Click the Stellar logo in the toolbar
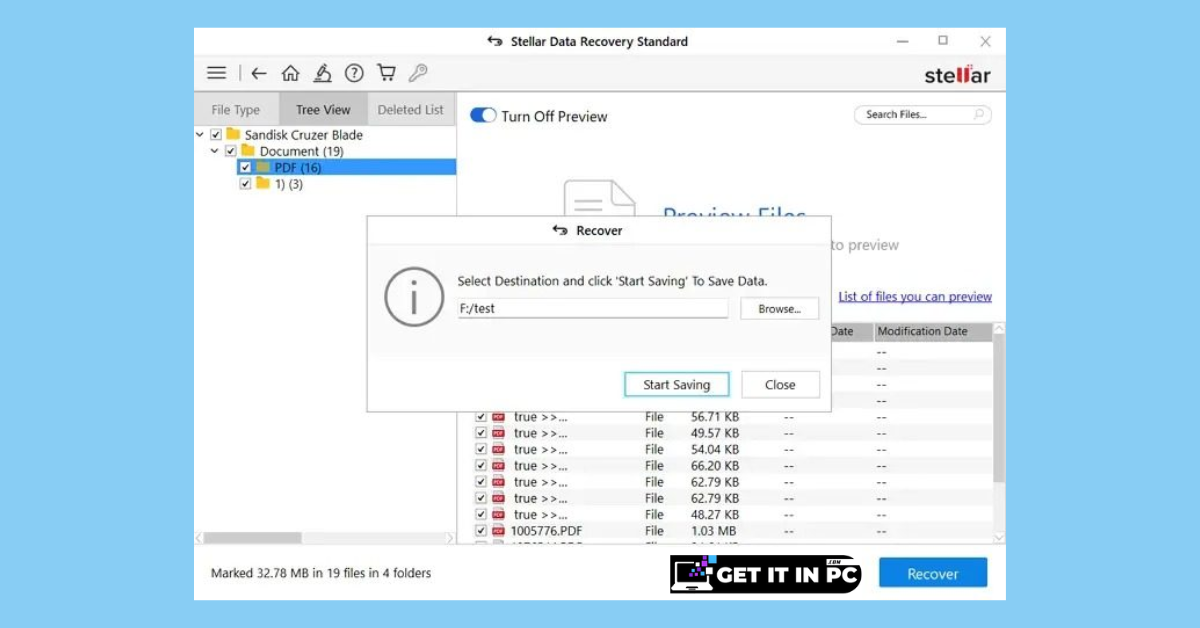This screenshot has height=628, width=1200. point(957,75)
